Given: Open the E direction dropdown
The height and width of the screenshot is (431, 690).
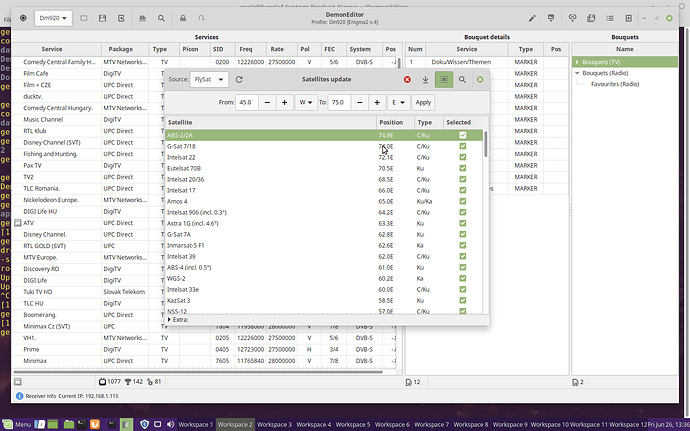Looking at the screenshot, I should pyautogui.click(x=398, y=102).
